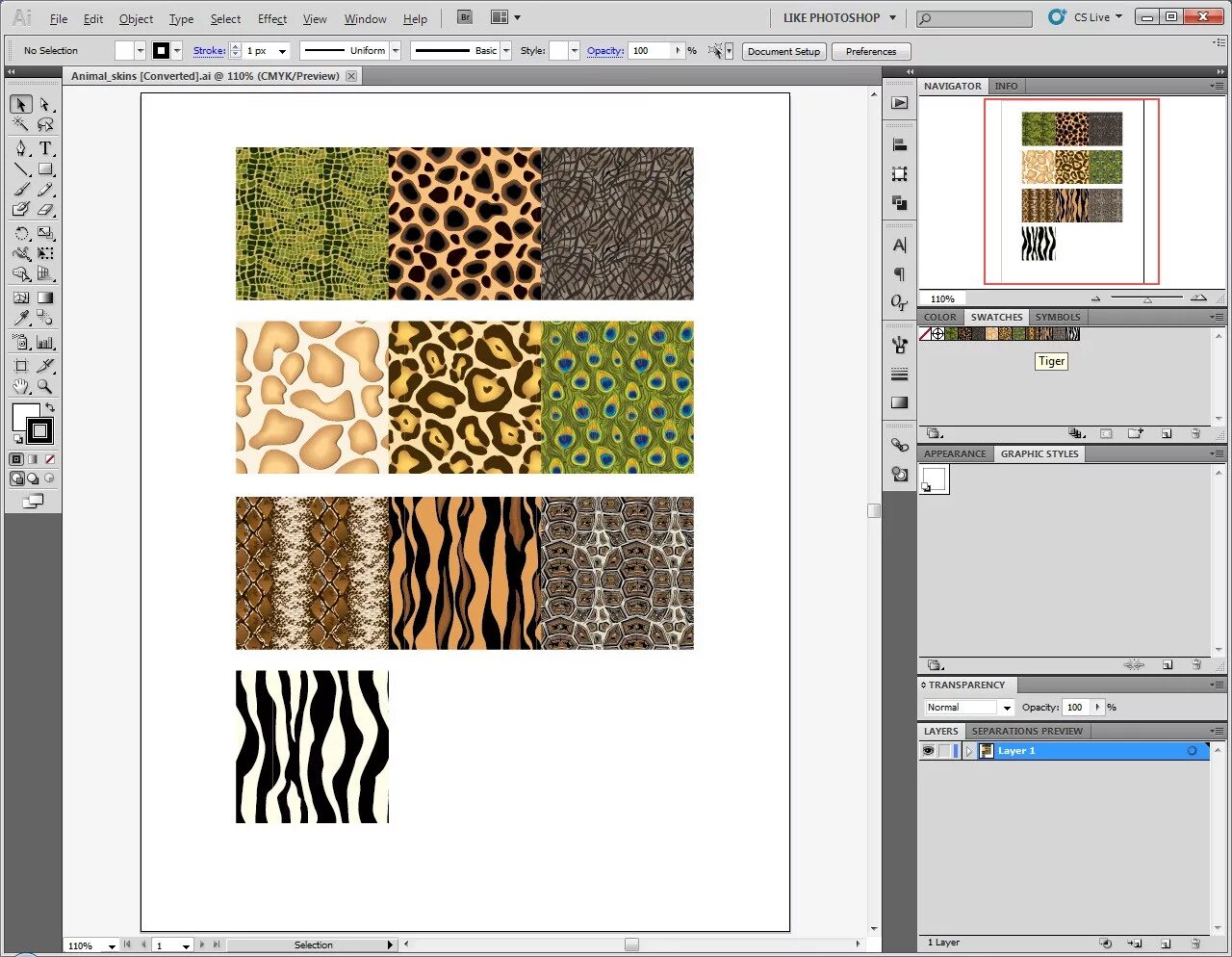Hide Layer 1 using the eye icon
1232x957 pixels.
[x=928, y=751]
